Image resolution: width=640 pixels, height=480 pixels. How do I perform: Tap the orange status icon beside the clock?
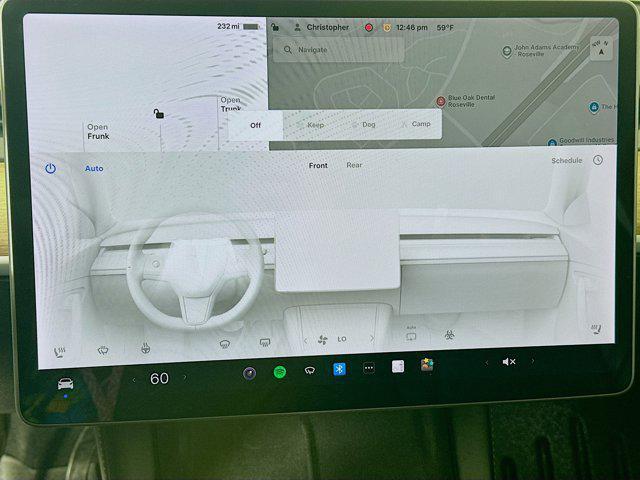387,28
